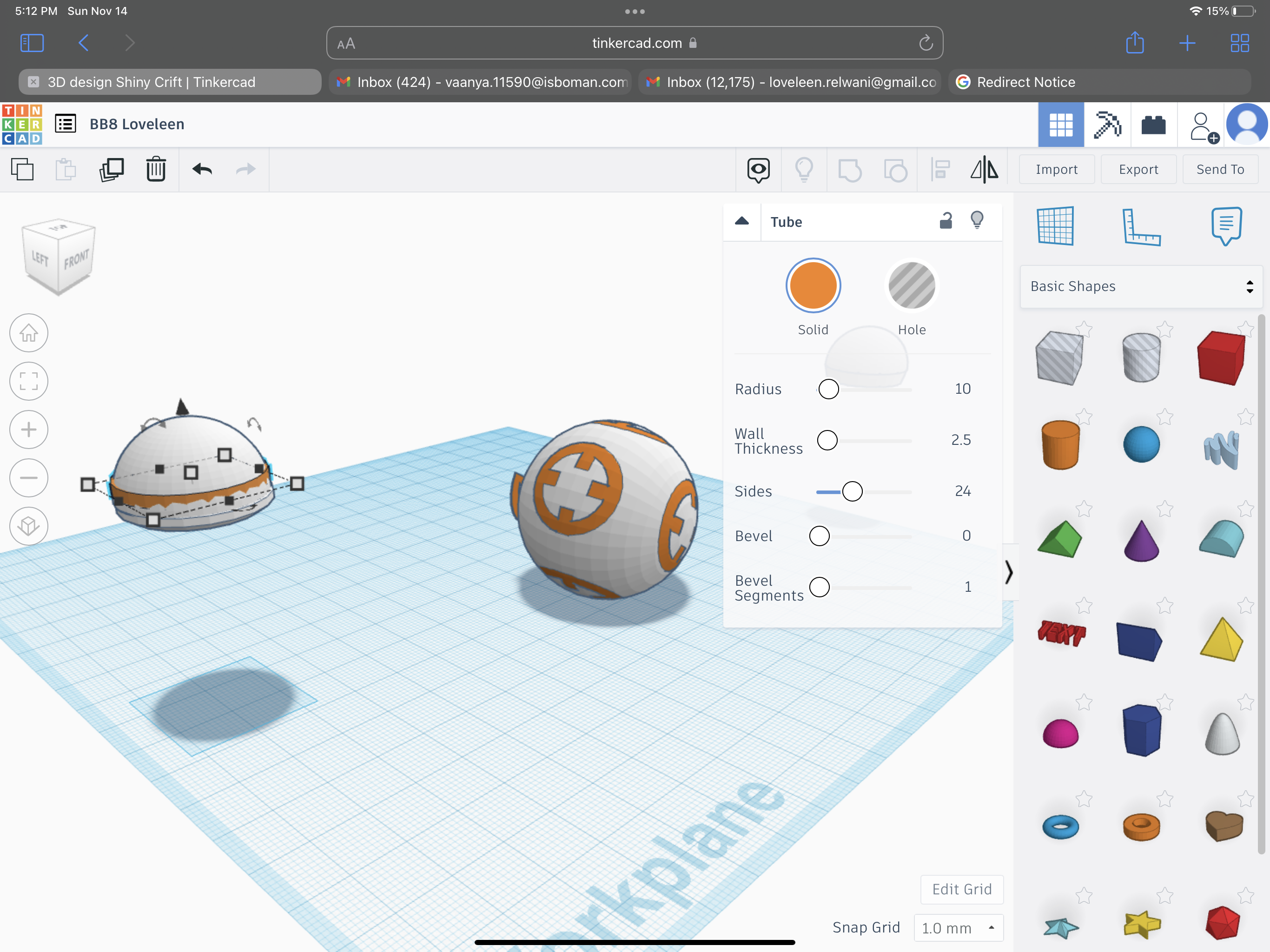Select the purple Cone shape
The image size is (1270, 952).
click(x=1141, y=541)
